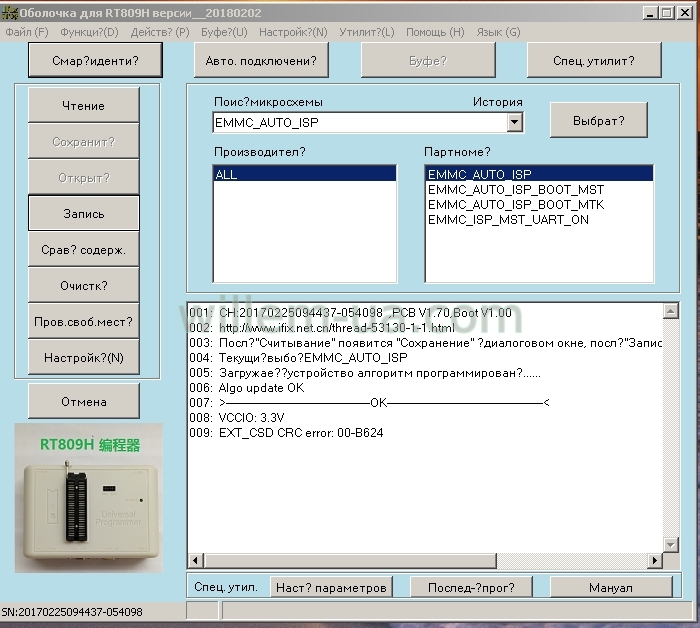Select EMMC_ISP_MST_UART_ON part entry

508,220
